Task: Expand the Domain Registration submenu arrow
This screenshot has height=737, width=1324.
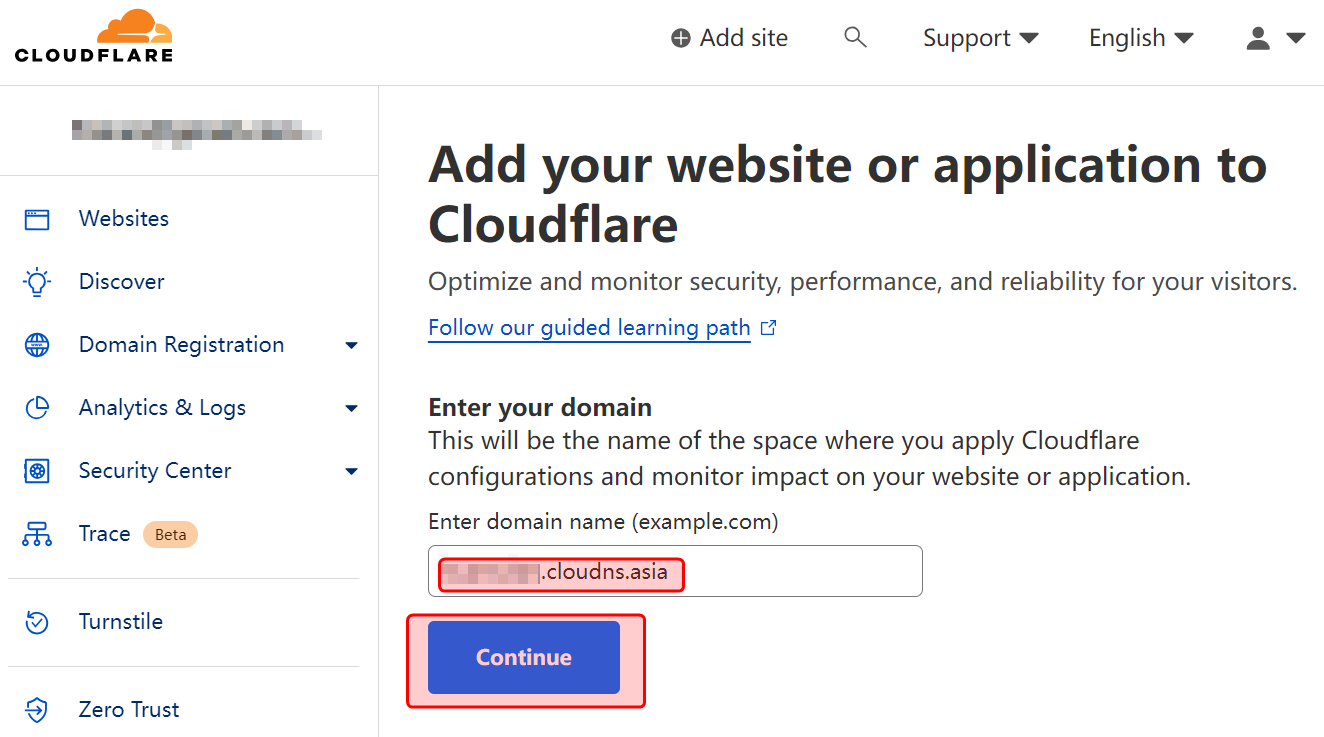Action: tap(351, 346)
